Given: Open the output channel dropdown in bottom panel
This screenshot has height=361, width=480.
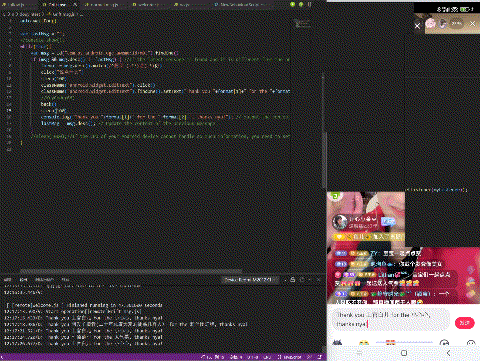Looking at the screenshot, I should (249, 279).
